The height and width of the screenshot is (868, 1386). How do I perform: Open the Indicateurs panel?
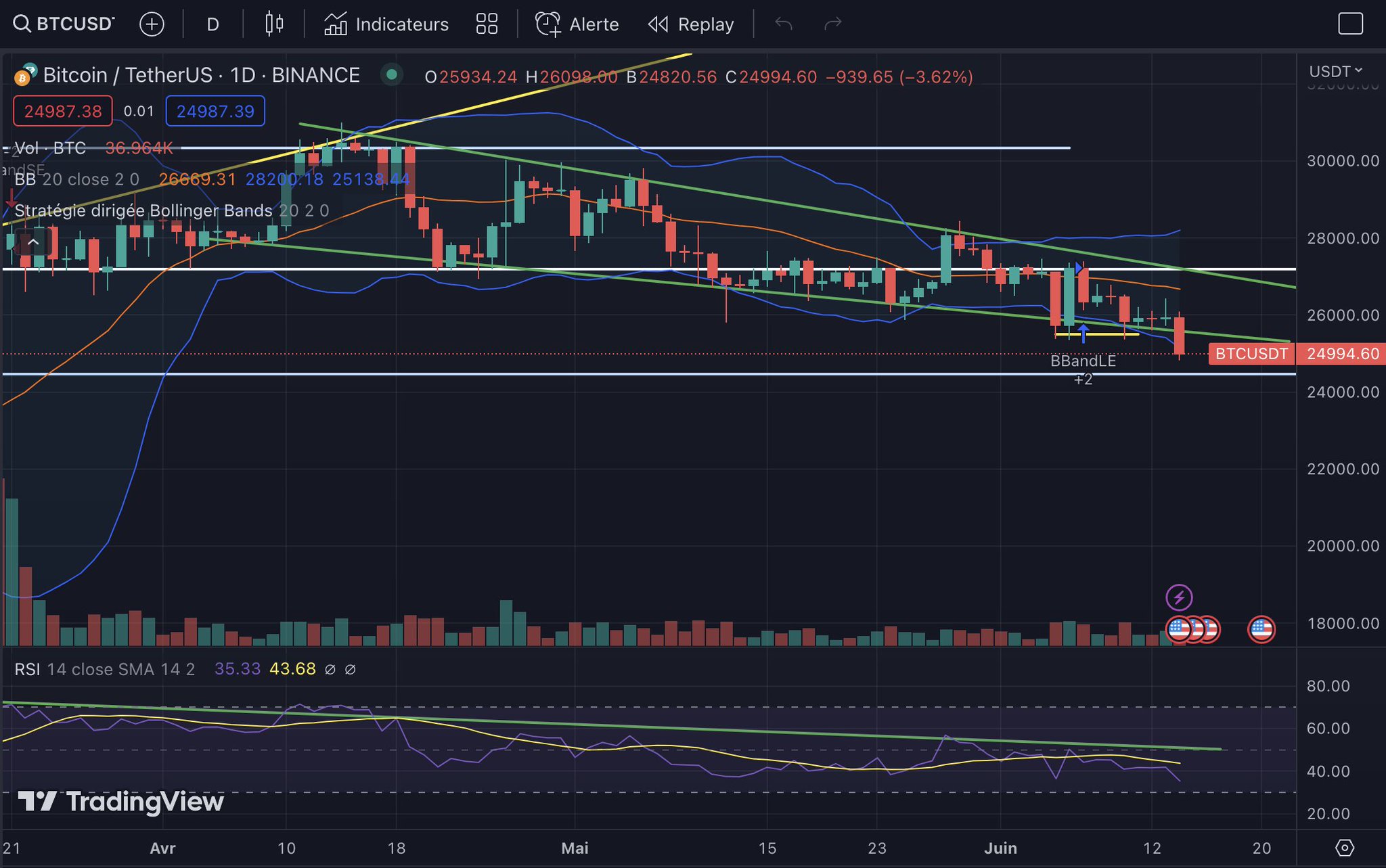click(386, 25)
